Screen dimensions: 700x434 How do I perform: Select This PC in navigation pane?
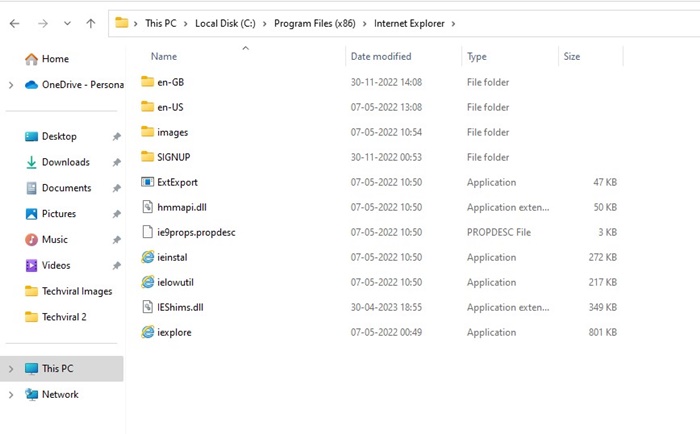click(62, 369)
